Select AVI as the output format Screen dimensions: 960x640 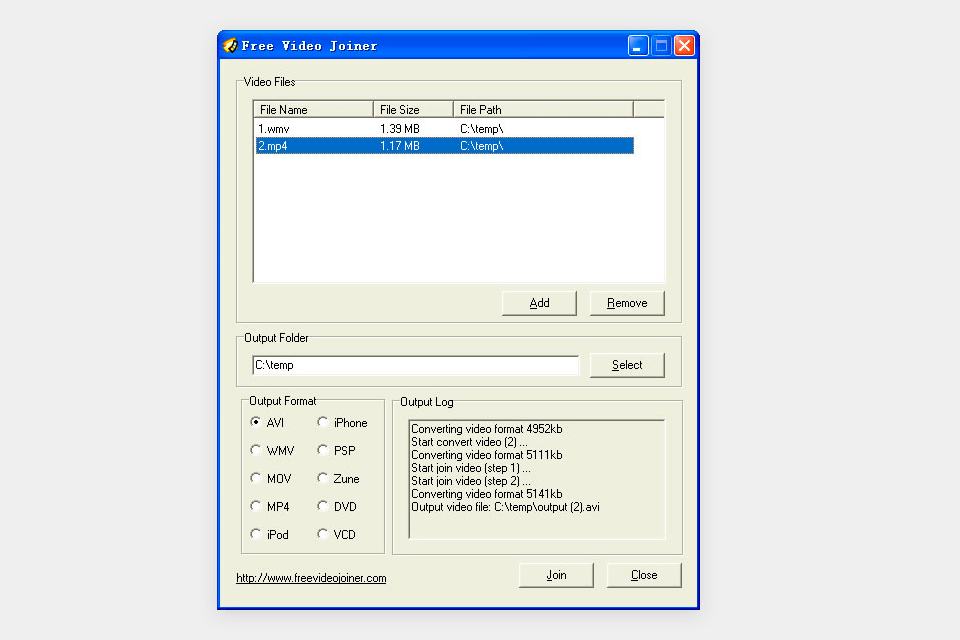256,422
